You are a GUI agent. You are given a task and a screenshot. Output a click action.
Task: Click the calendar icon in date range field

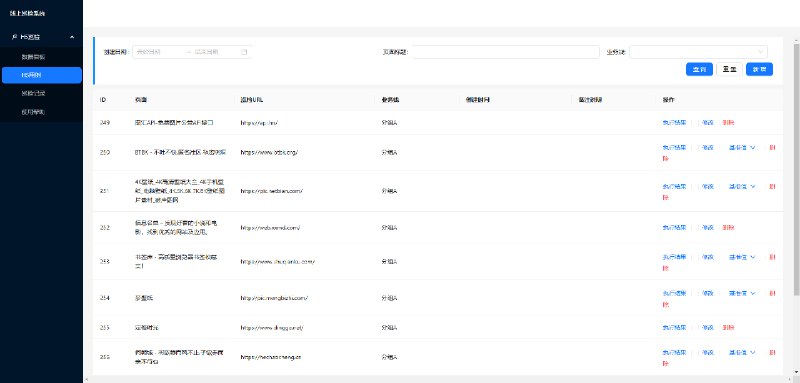244,52
